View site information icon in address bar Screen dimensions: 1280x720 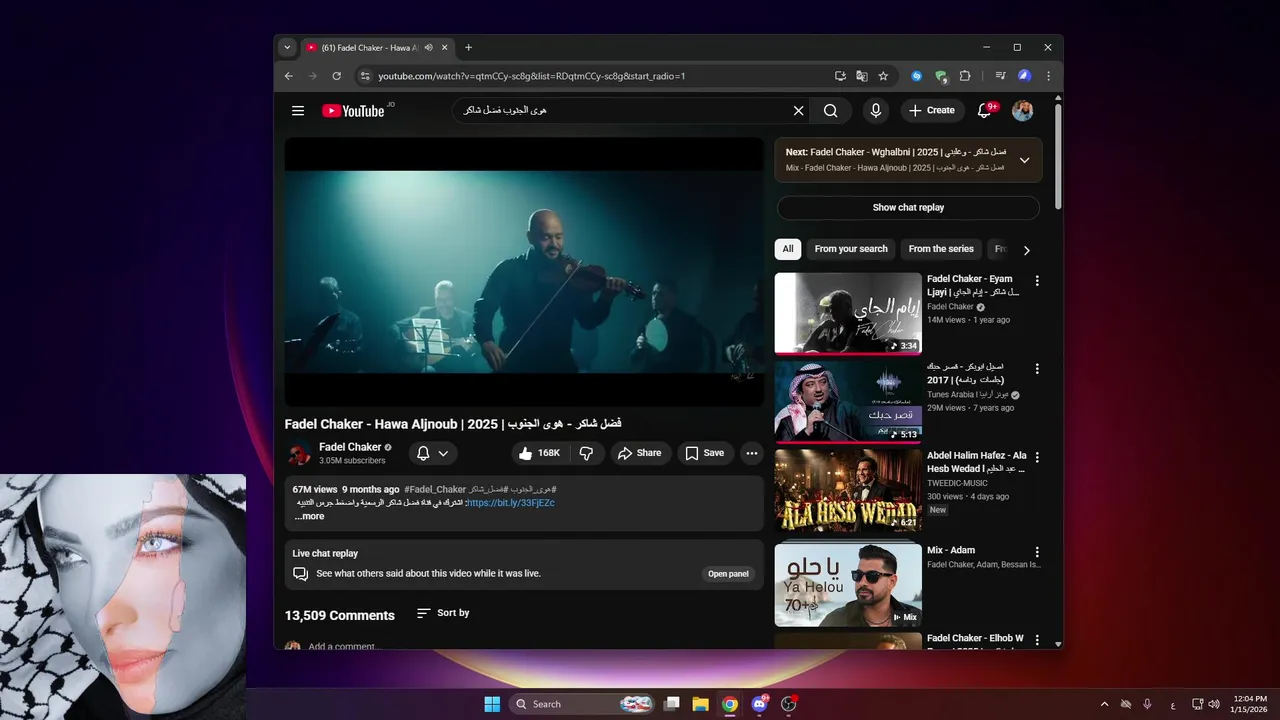pos(365,76)
